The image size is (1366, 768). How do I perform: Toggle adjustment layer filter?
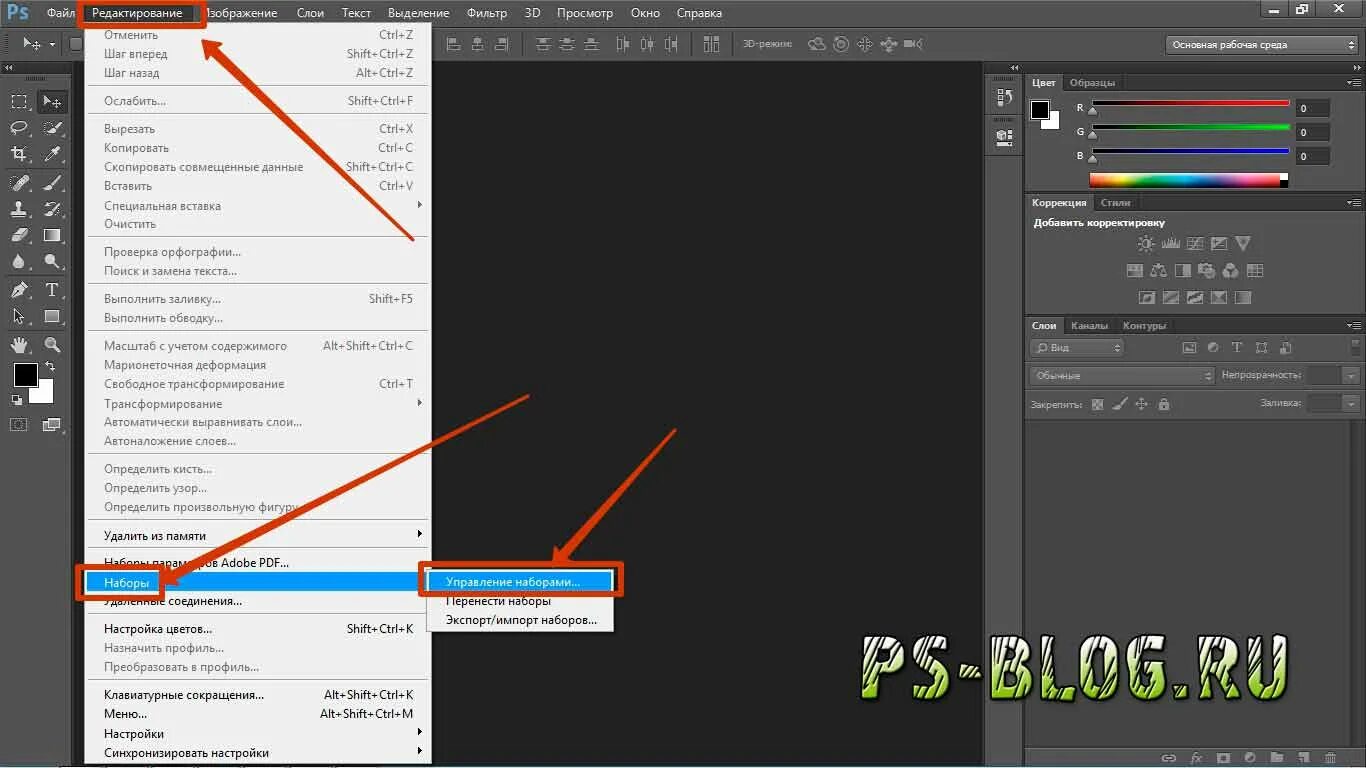[1213, 348]
